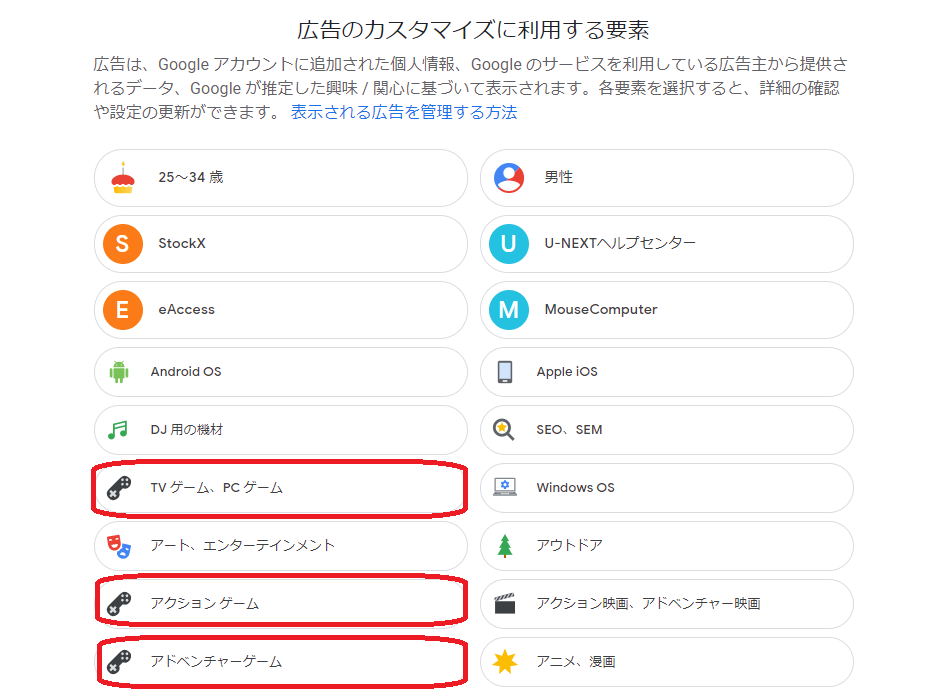Click the profile avatar icon beside 男性
Viewport: 936px width, 692px height.
pos(509,178)
